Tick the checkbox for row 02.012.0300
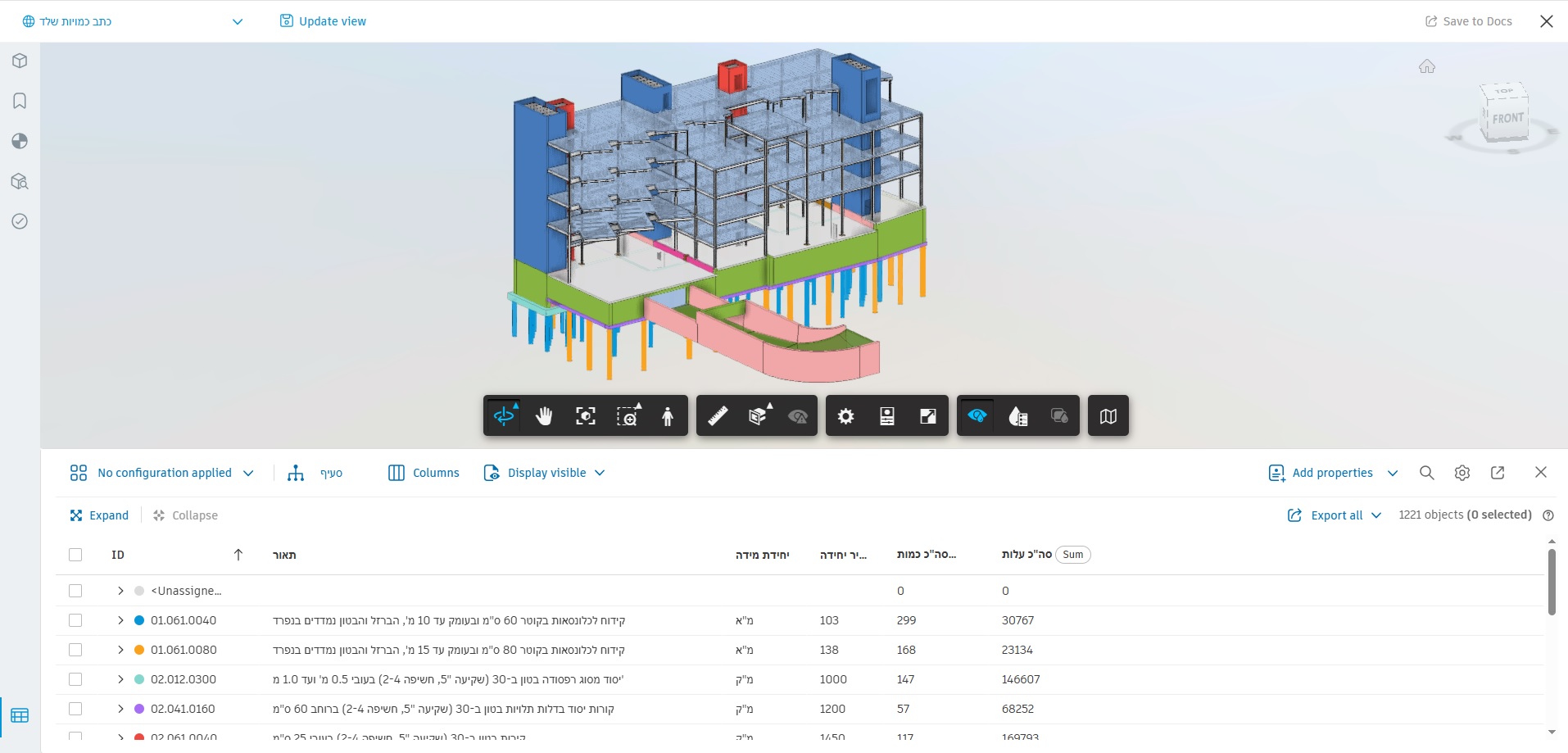 pyautogui.click(x=75, y=679)
